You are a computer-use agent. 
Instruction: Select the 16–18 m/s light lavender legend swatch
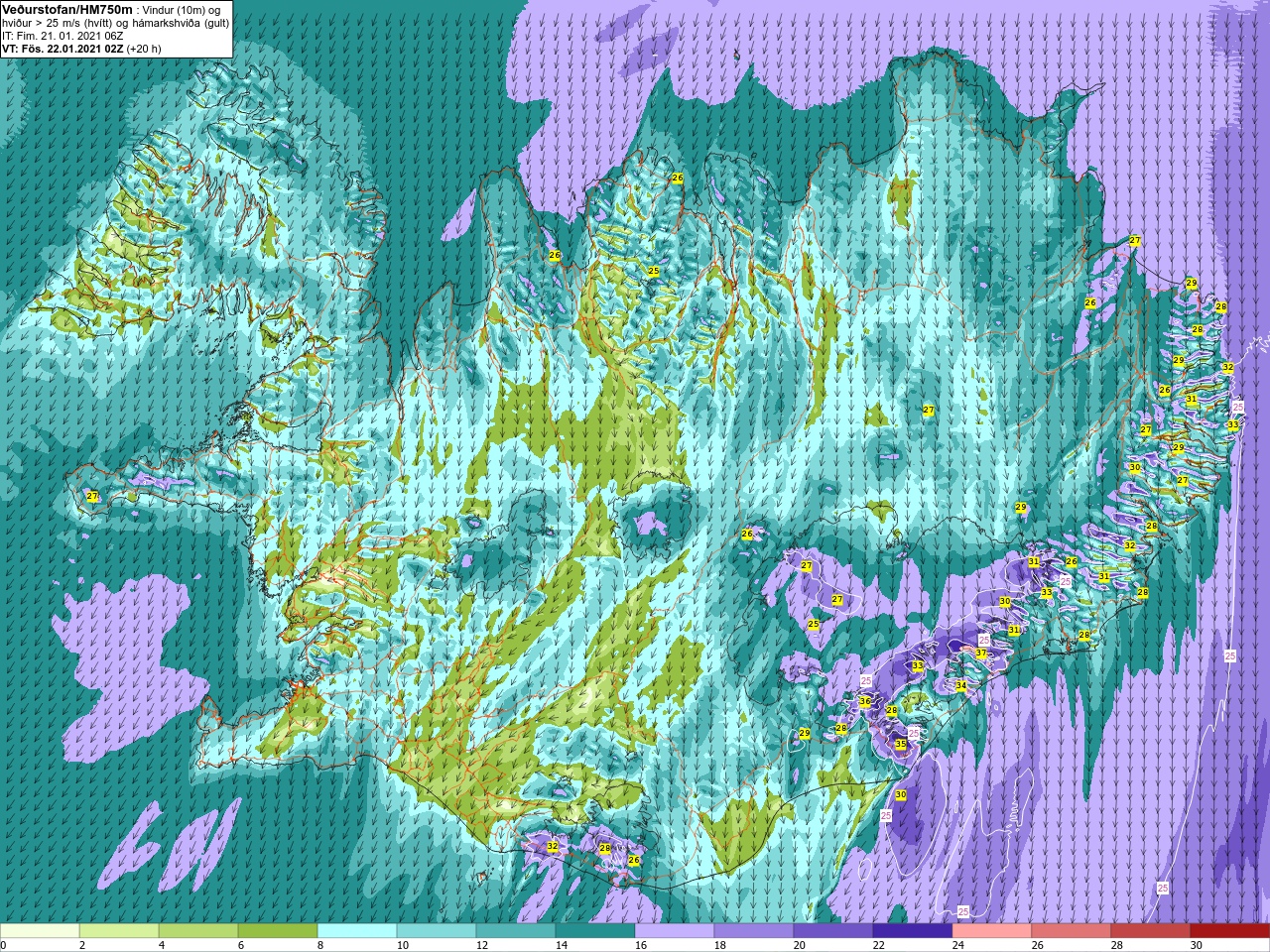pyautogui.click(x=675, y=931)
